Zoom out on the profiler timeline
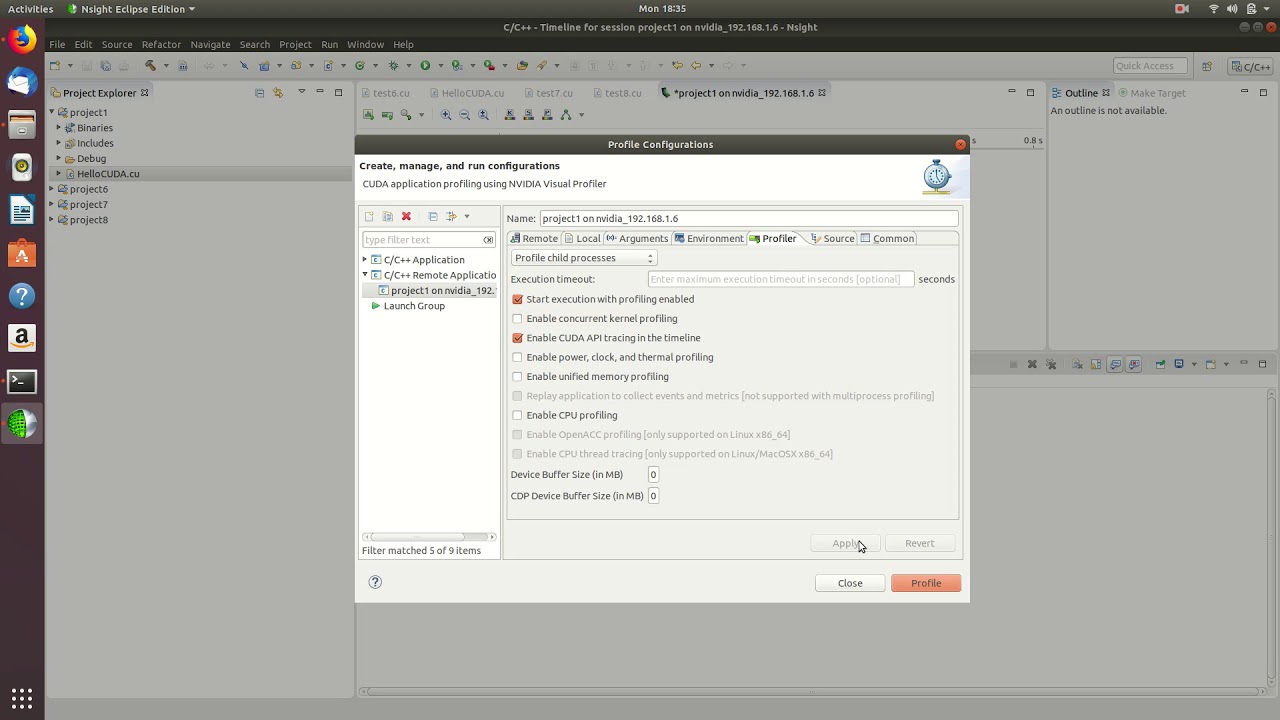This screenshot has width=1280, height=720. (465, 115)
